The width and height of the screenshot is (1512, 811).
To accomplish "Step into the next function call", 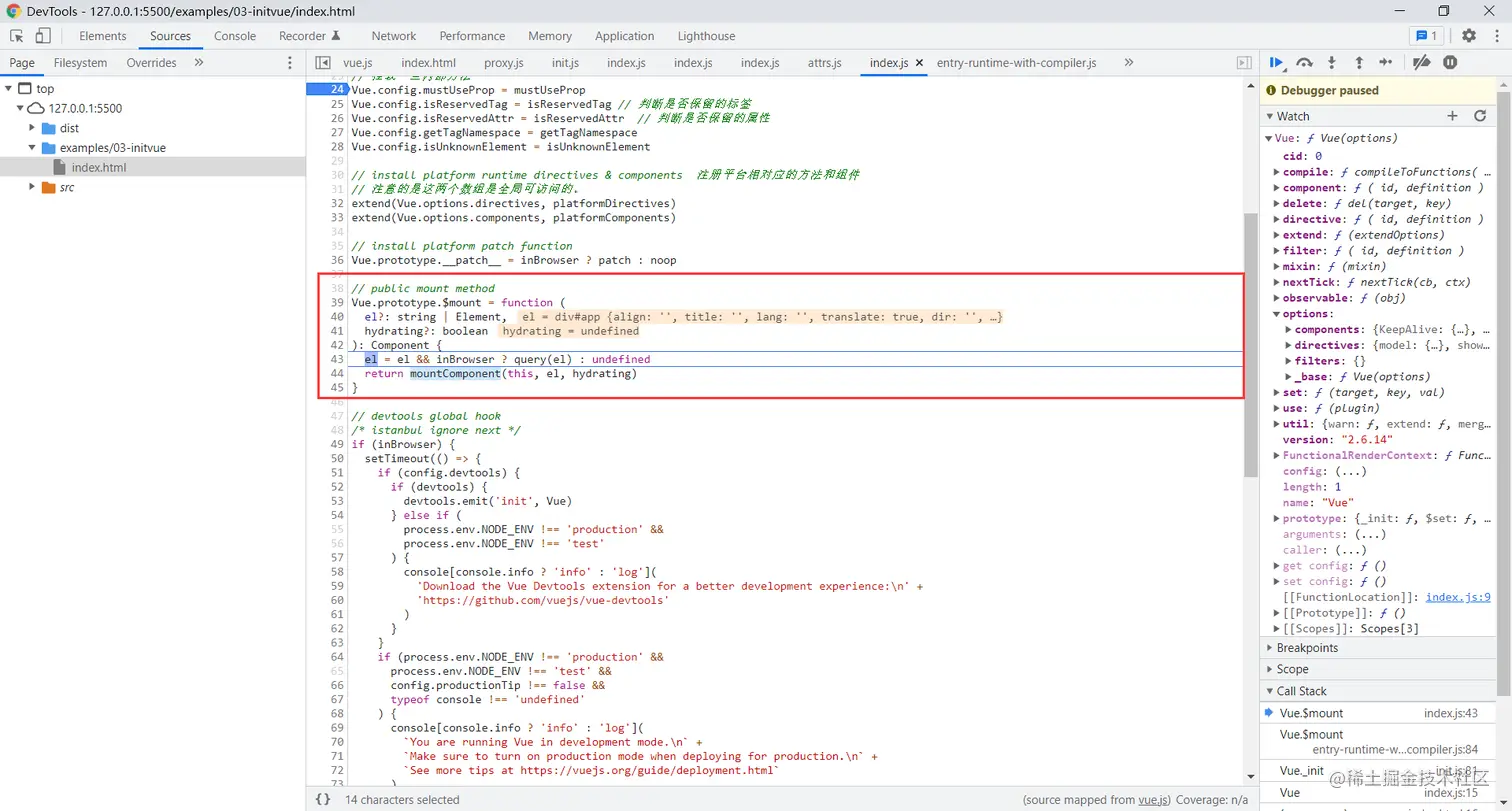I will [x=1331, y=62].
